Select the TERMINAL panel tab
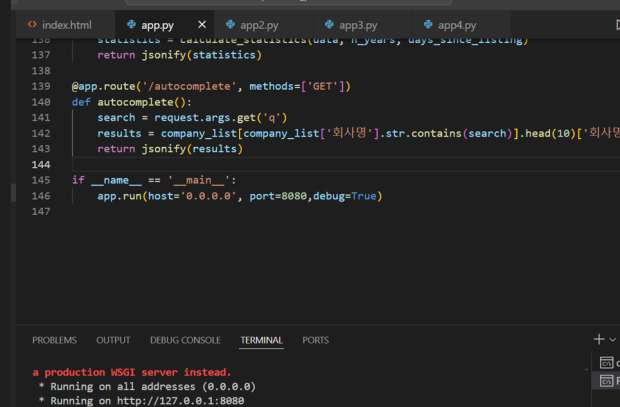Image resolution: width=620 pixels, height=407 pixels. (x=261, y=340)
